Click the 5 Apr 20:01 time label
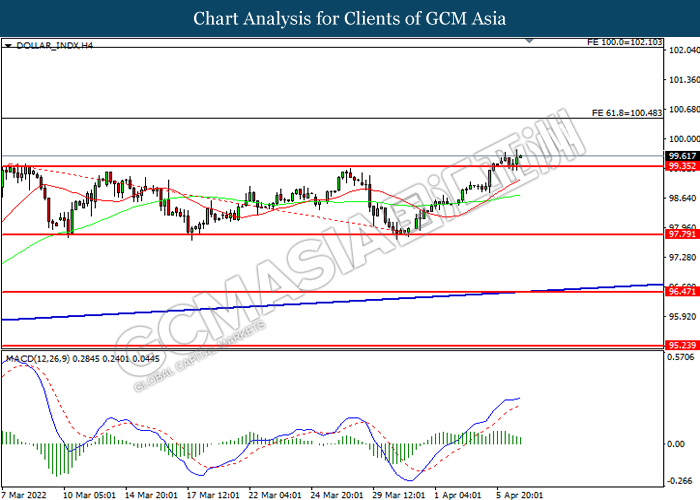Image resolution: width=700 pixels, height=500 pixels. point(520,495)
